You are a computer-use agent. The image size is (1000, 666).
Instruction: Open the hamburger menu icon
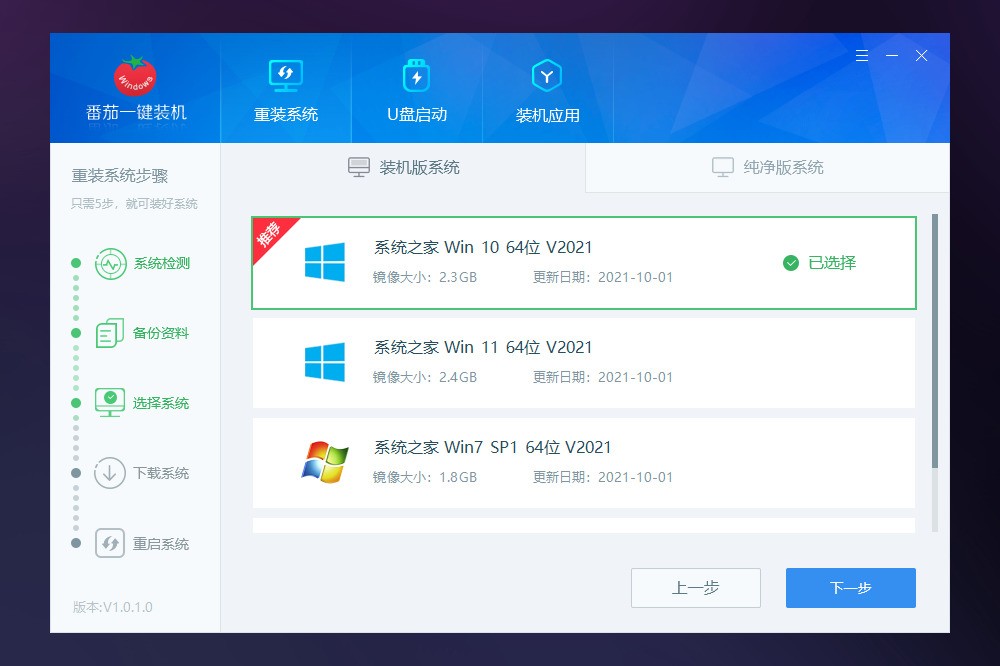click(x=862, y=56)
